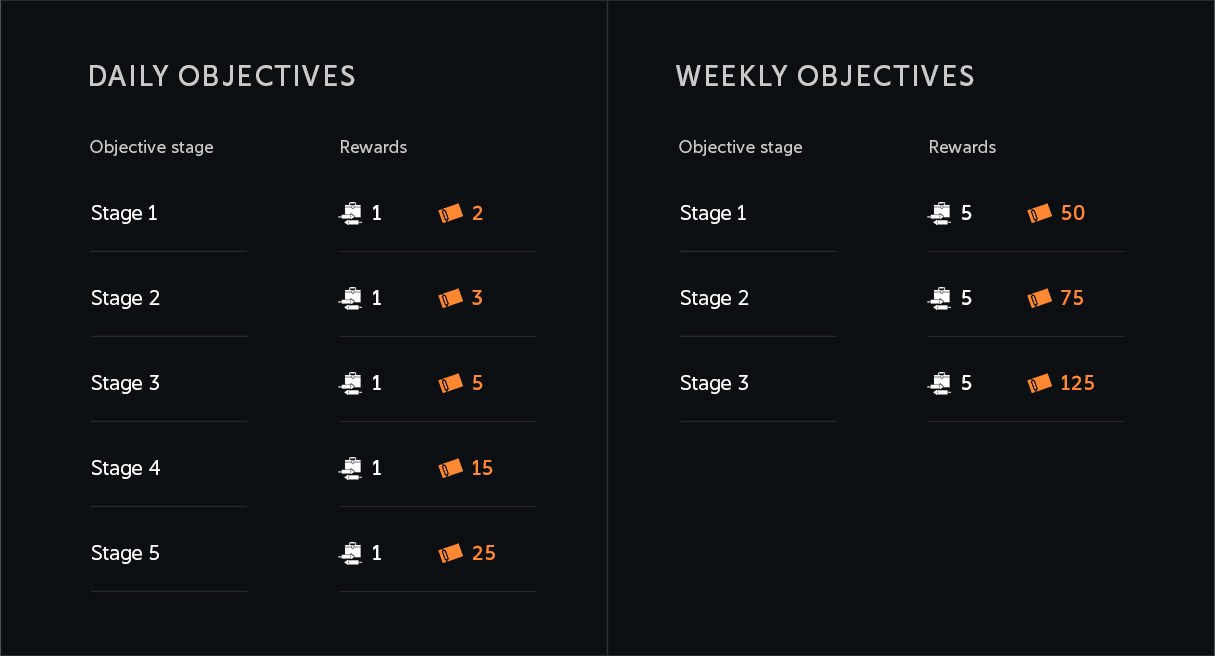This screenshot has width=1215, height=656.
Task: Click the Stage 3 label under Weekly Objectives
Action: point(714,383)
